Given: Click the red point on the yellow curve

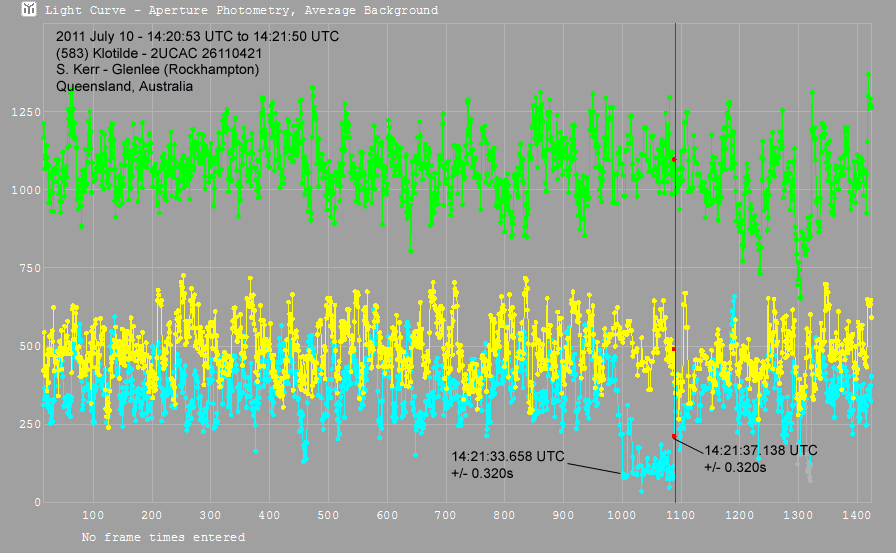Looking at the screenshot, I should [x=674, y=348].
